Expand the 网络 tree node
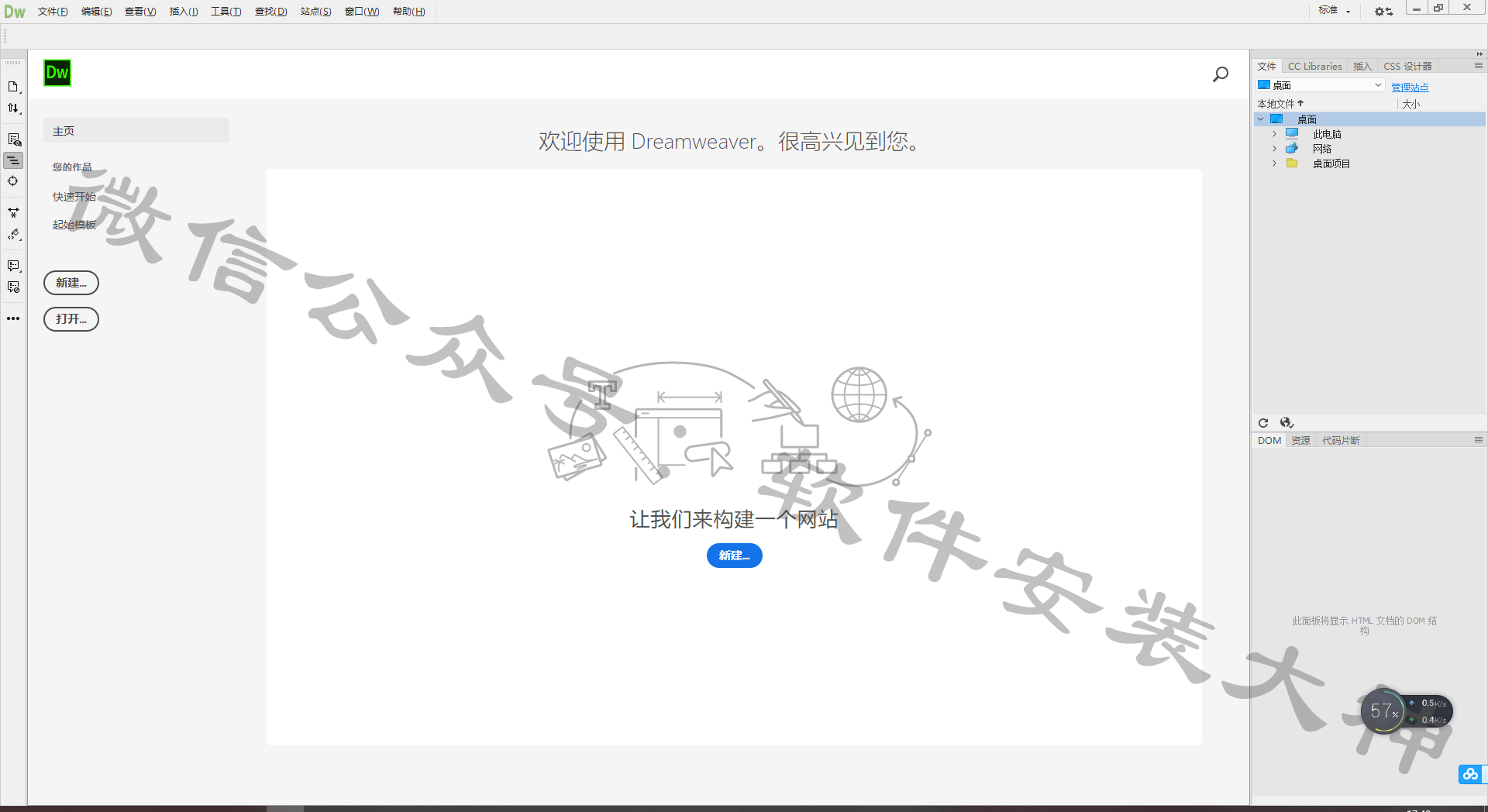This screenshot has width=1488, height=812. coord(1274,149)
